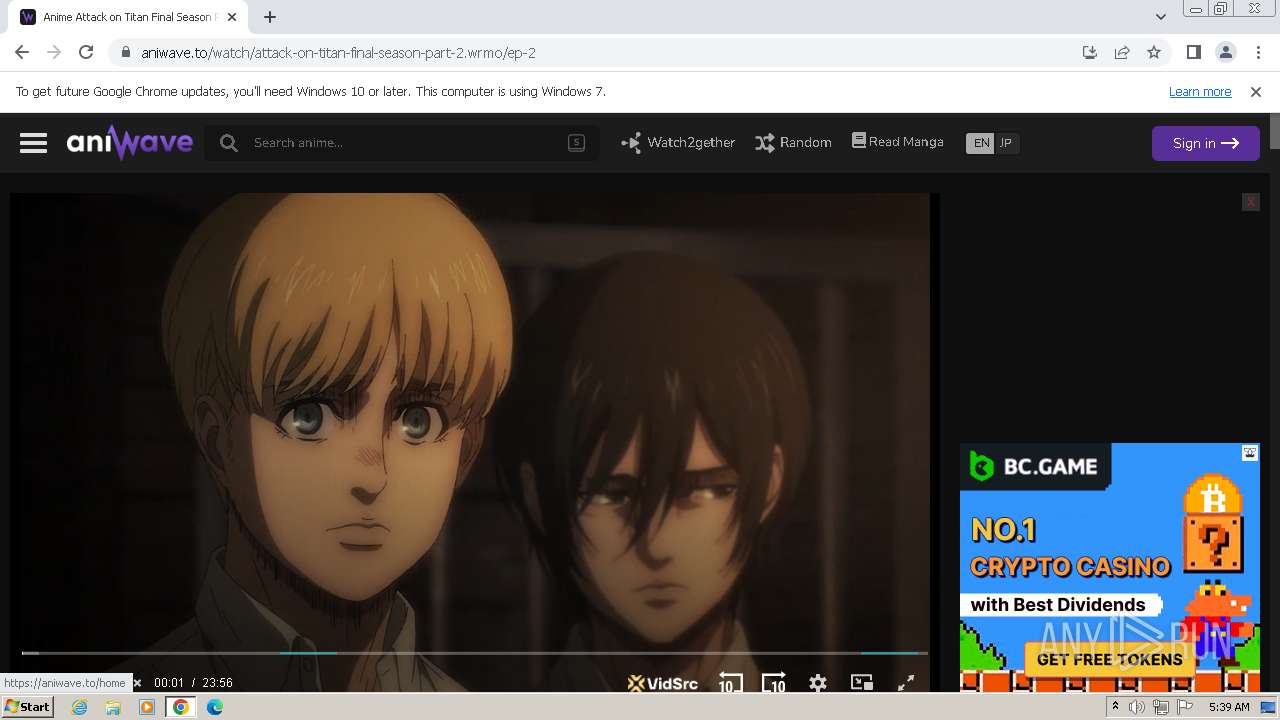
Task: View site information lock icon
Action: pos(124,53)
